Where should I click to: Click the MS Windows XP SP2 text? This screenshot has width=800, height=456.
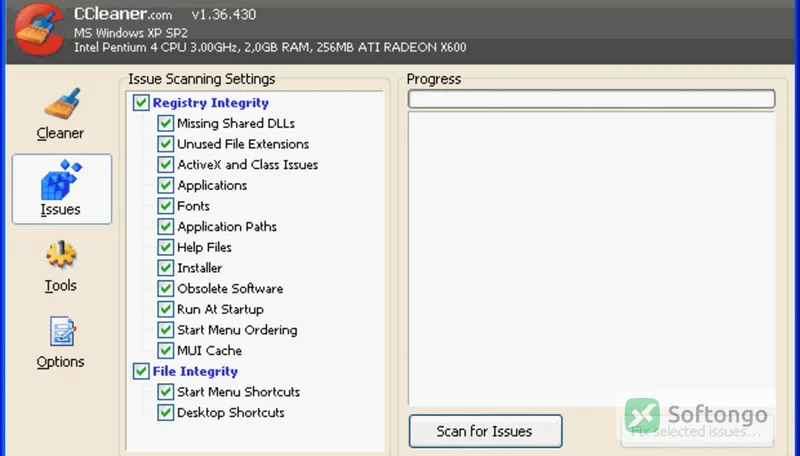[131, 33]
